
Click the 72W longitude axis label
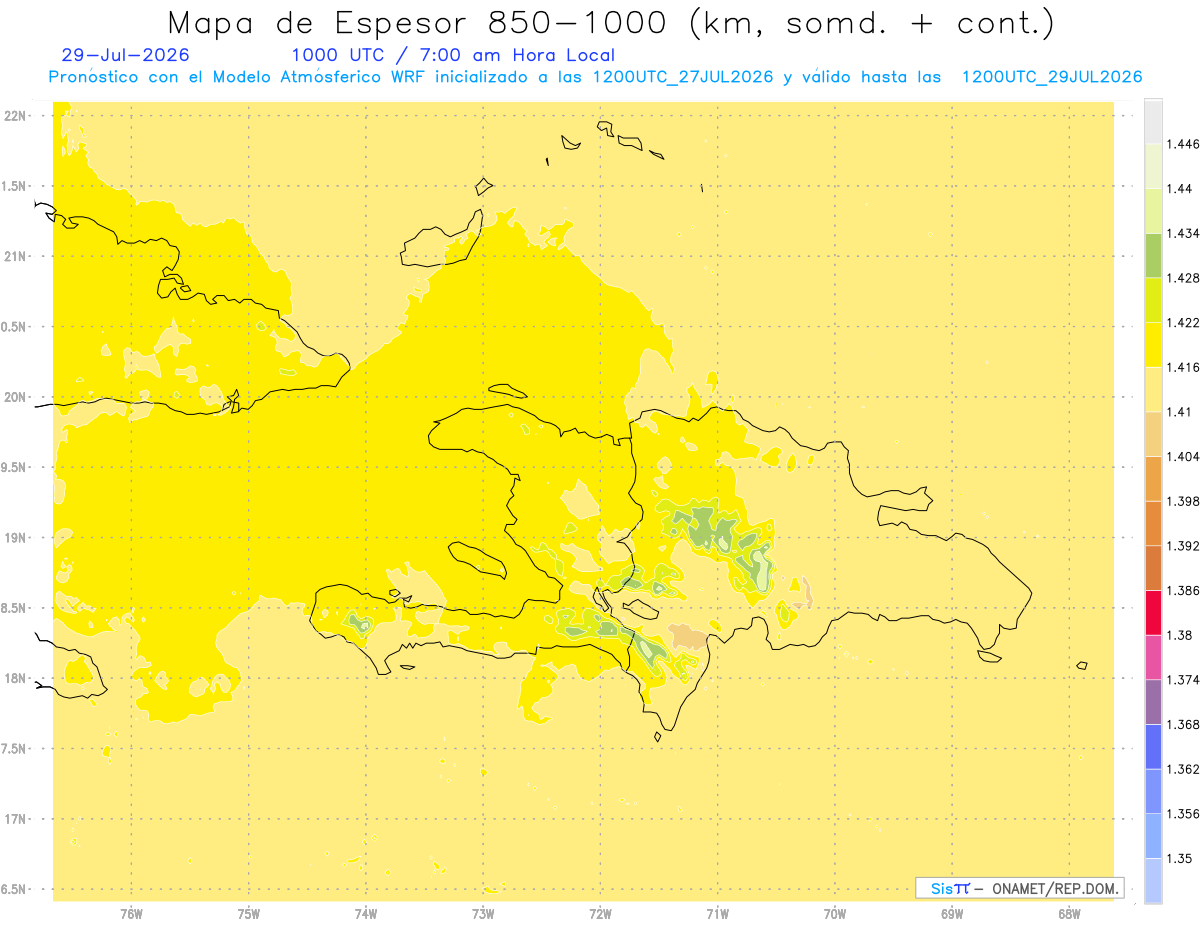point(601,914)
